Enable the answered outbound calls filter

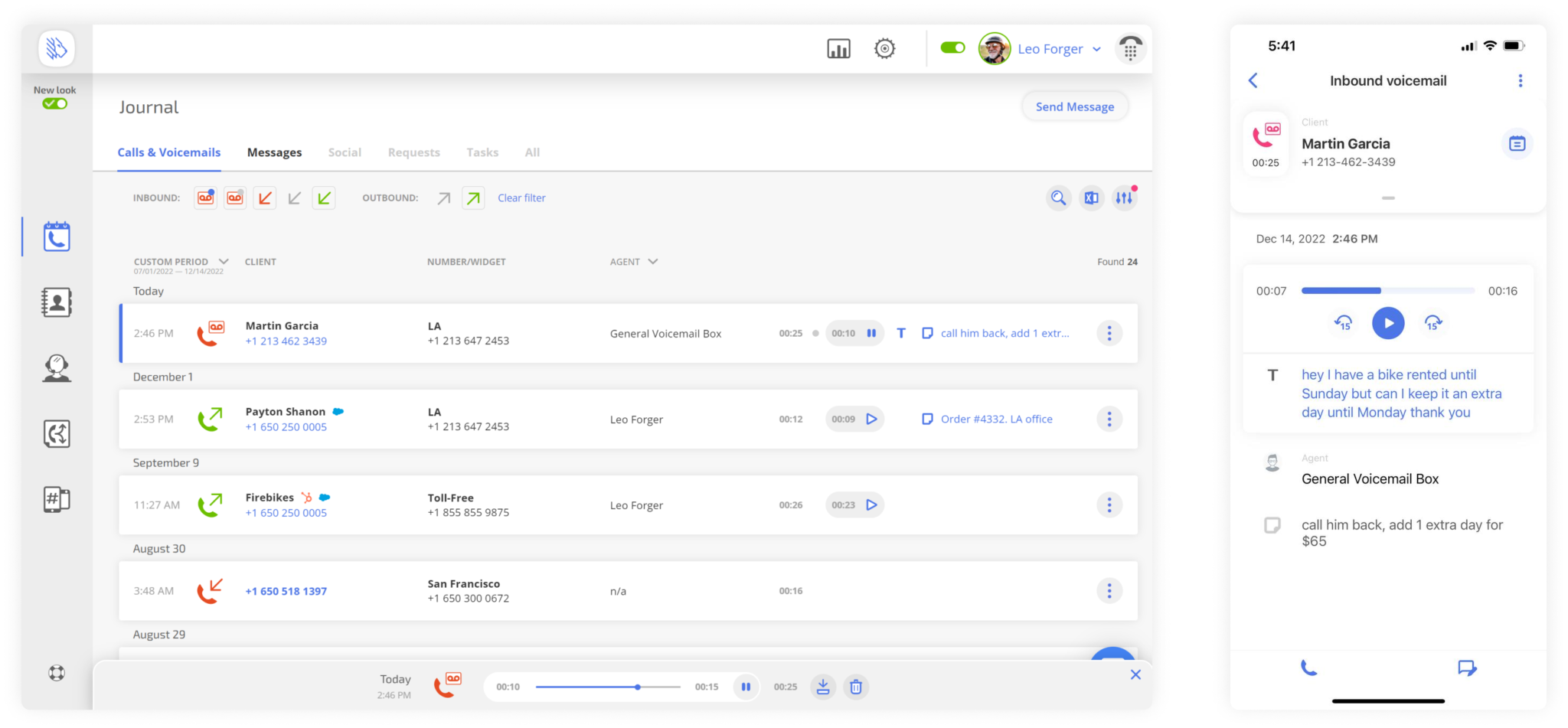tap(473, 198)
